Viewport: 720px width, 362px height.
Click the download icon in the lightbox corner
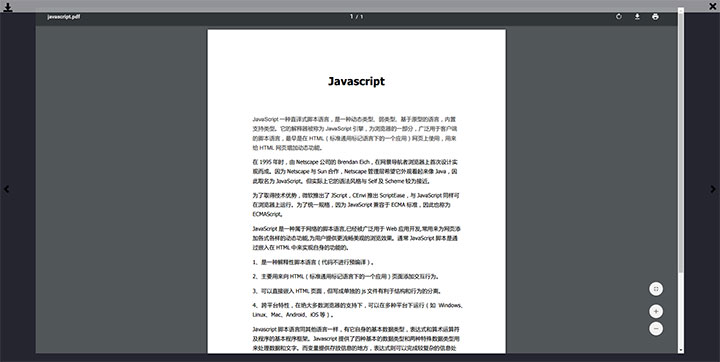(x=8, y=7)
